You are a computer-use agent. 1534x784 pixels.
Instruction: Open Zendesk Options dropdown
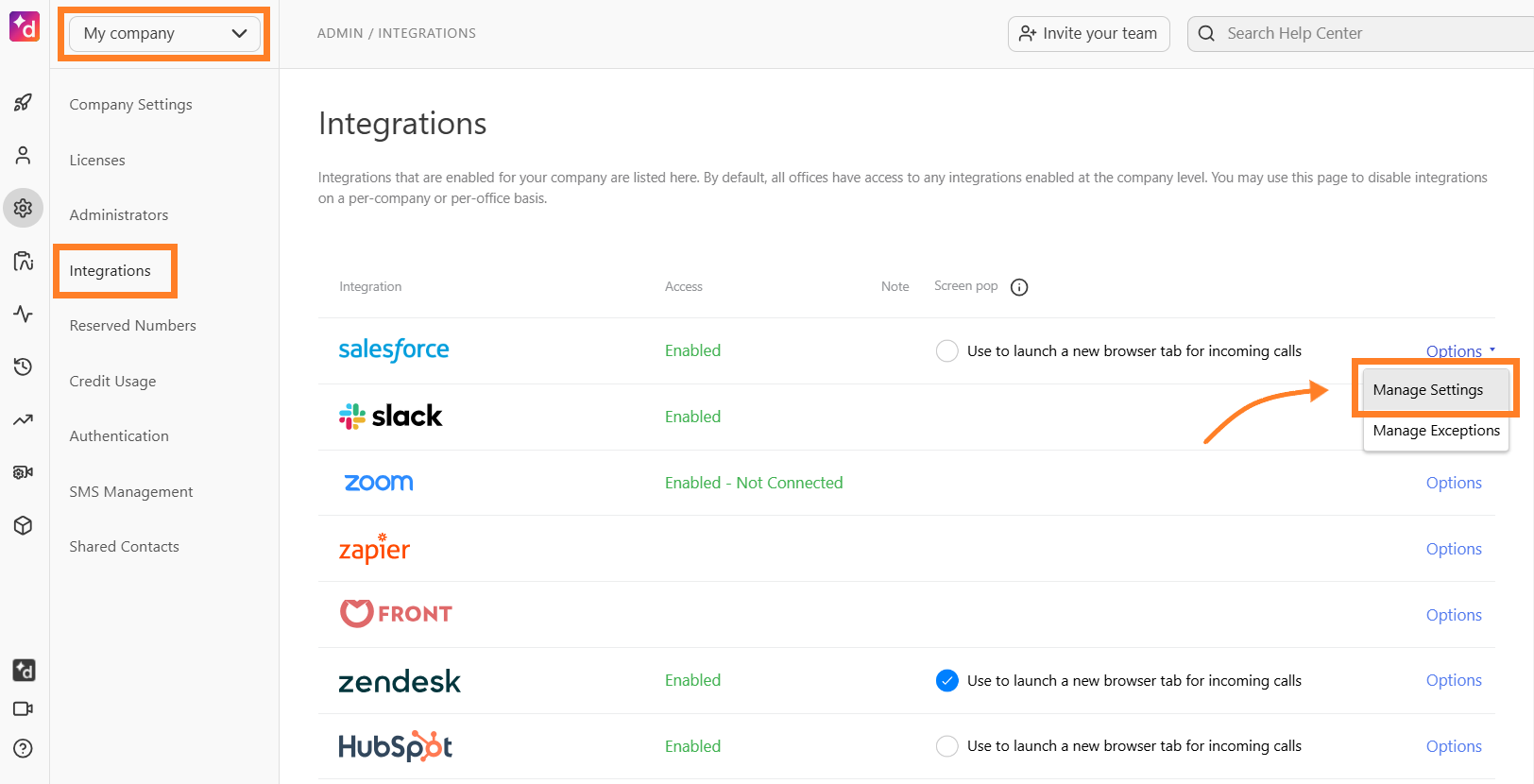coord(1454,680)
